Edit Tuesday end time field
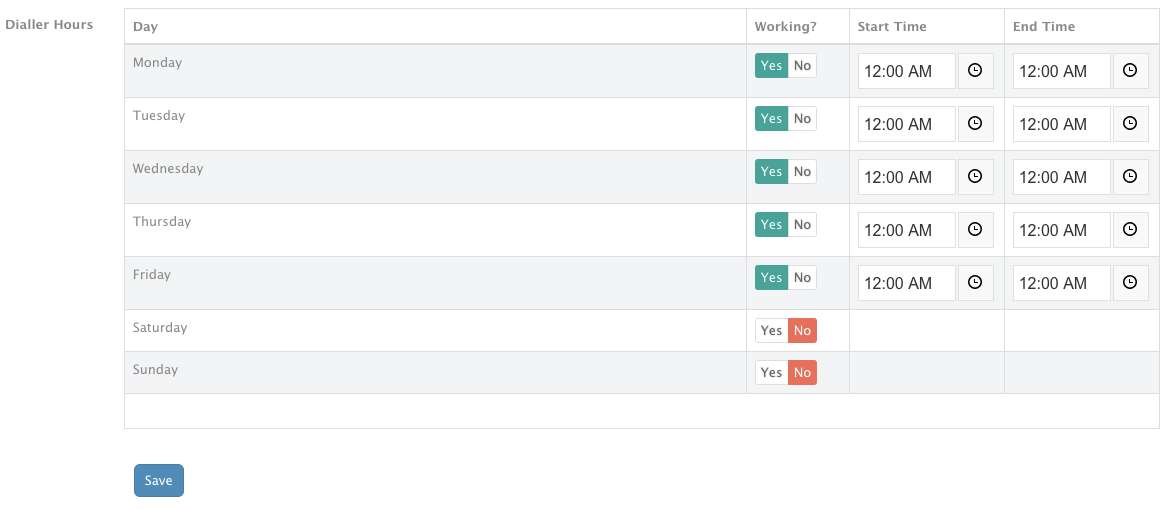 coord(1062,124)
